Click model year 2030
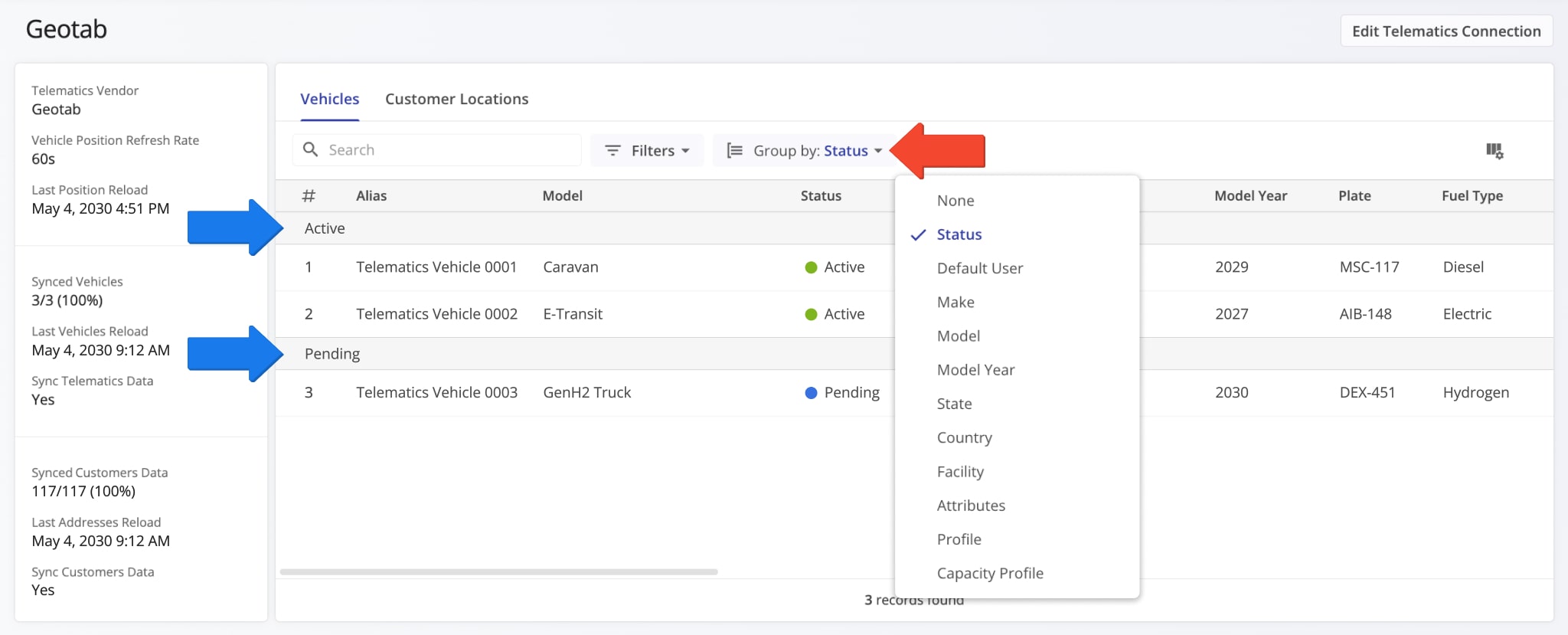Screen dimensions: 1568x635 point(1232,393)
